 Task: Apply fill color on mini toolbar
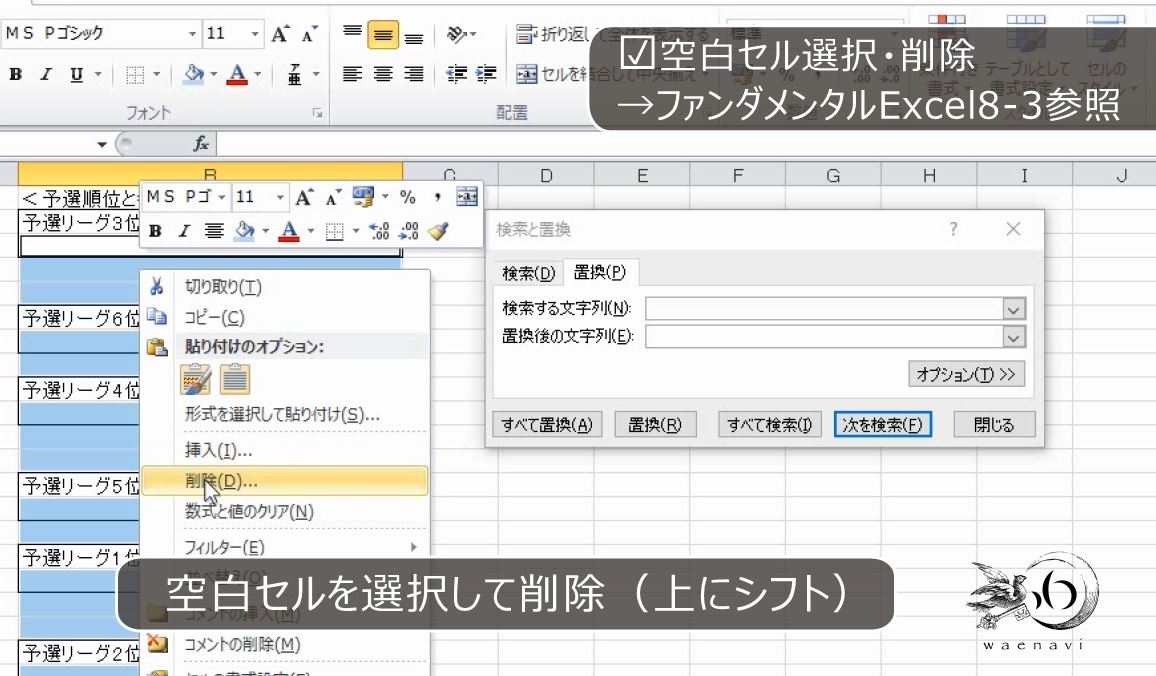[244, 231]
